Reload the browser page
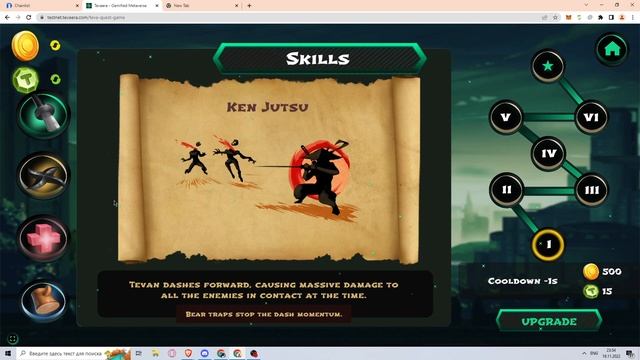 point(29,18)
